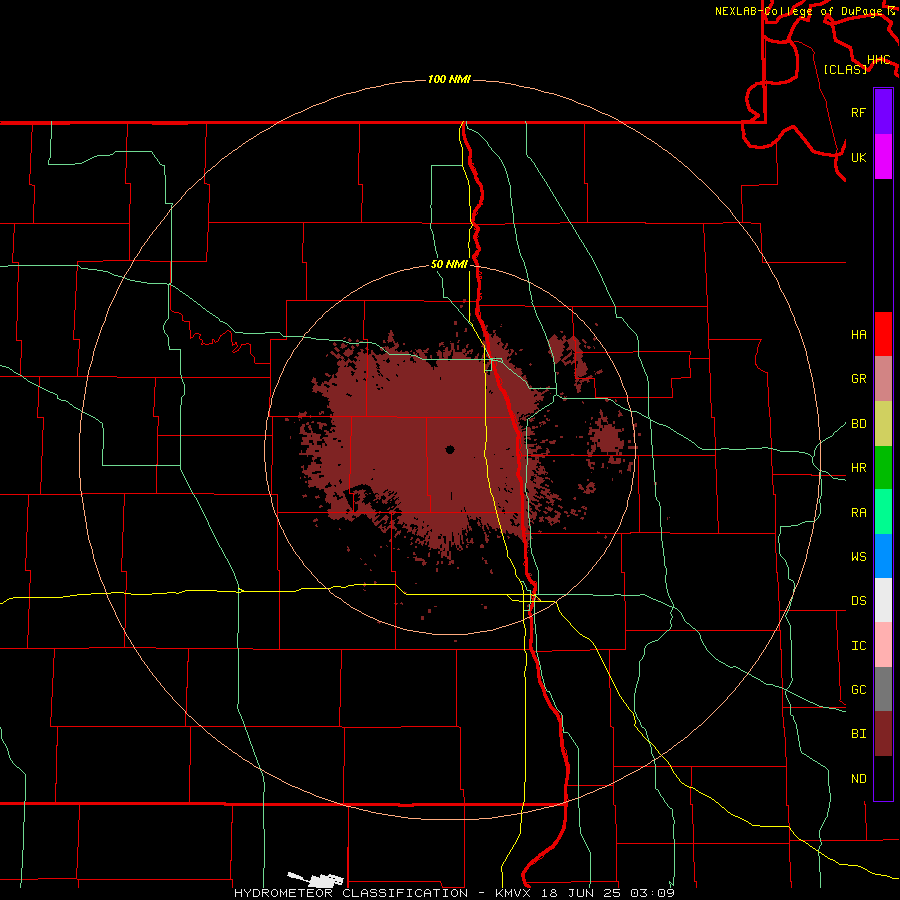Click the WS blue legend swatch
This screenshot has height=900, width=900.
(883, 556)
